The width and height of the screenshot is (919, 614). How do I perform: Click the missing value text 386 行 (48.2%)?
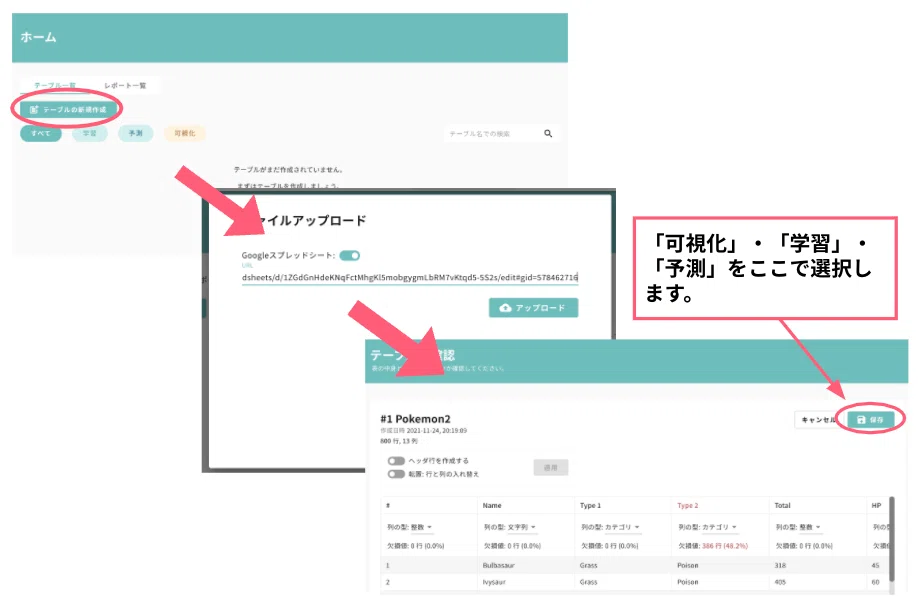tap(725, 546)
